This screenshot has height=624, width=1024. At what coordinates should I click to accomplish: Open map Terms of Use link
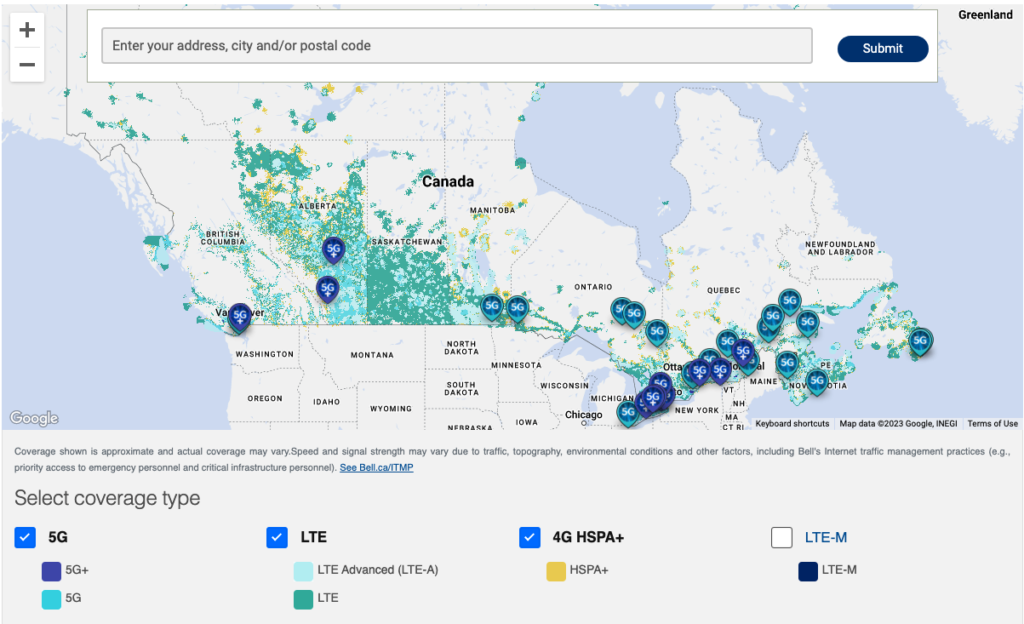992,424
